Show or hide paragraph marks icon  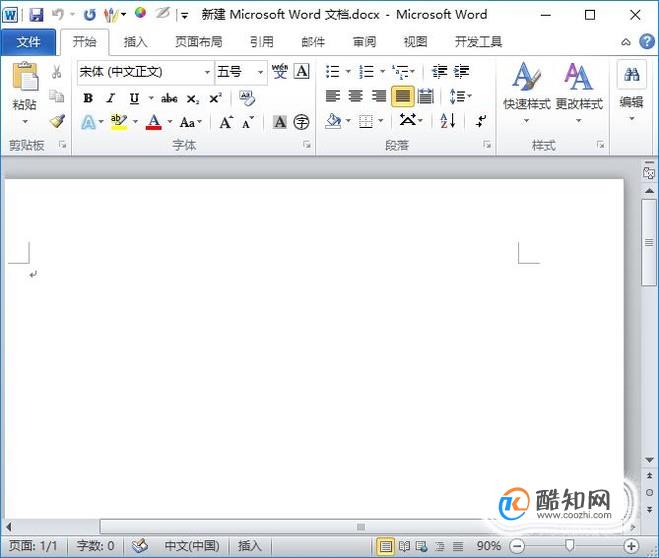480,121
